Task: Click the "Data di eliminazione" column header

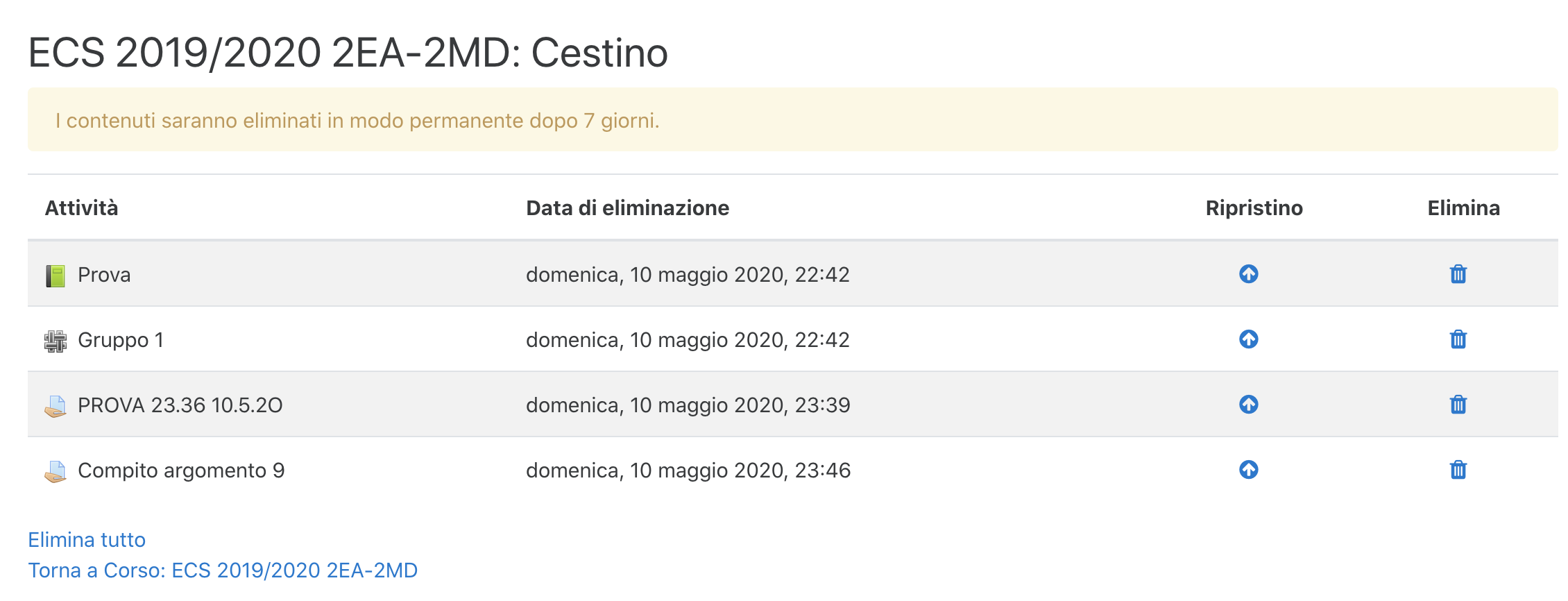Action: pos(628,208)
